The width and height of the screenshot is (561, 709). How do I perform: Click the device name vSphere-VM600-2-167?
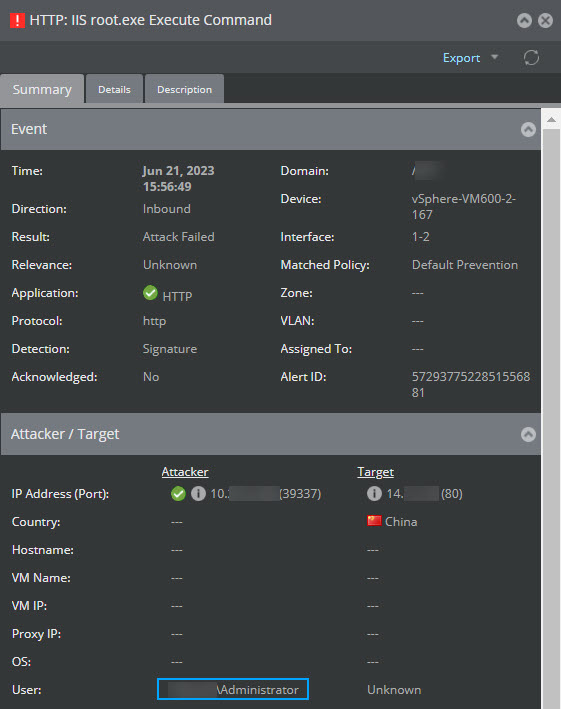[x=463, y=207]
